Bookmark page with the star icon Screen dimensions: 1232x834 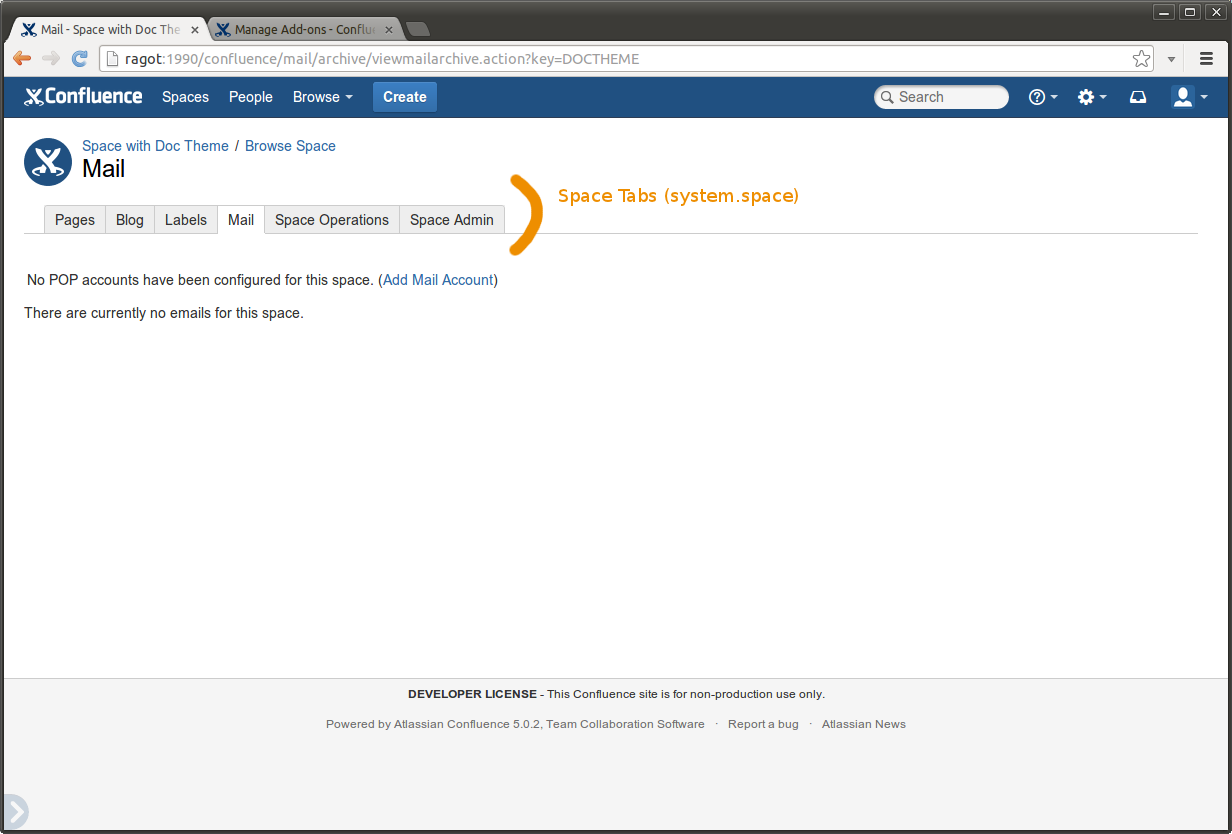pyautogui.click(x=1141, y=59)
